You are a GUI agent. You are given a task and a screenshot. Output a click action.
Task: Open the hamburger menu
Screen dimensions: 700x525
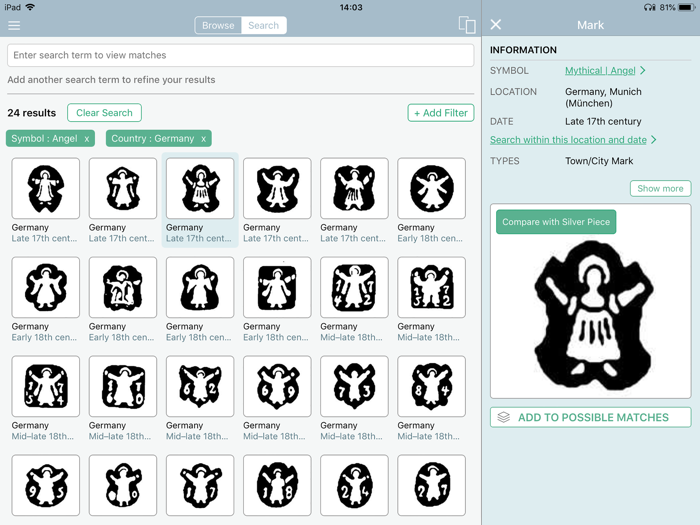tap(14, 25)
